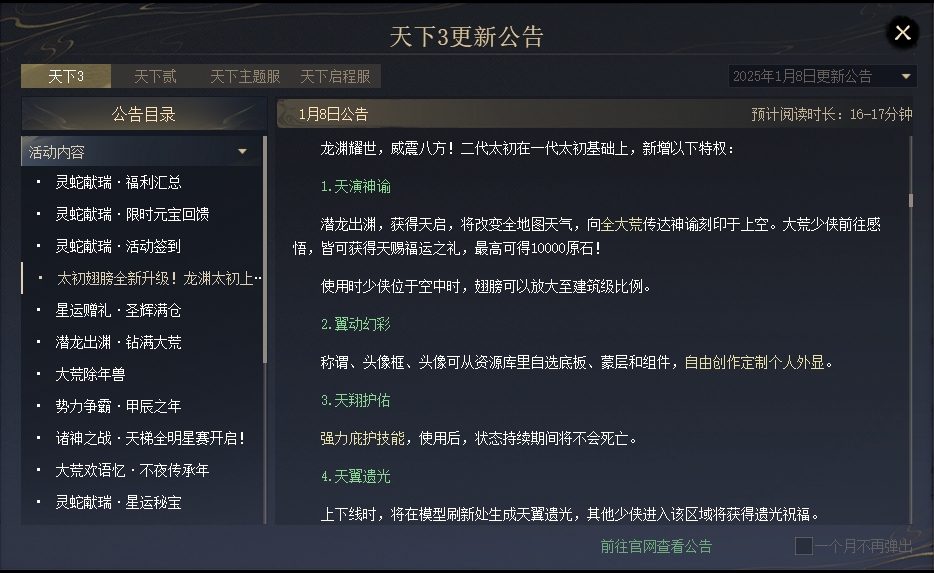Jump to 星运赠礼·圣辉满仓 section
Viewport: 934px width, 573px height.
pos(118,310)
